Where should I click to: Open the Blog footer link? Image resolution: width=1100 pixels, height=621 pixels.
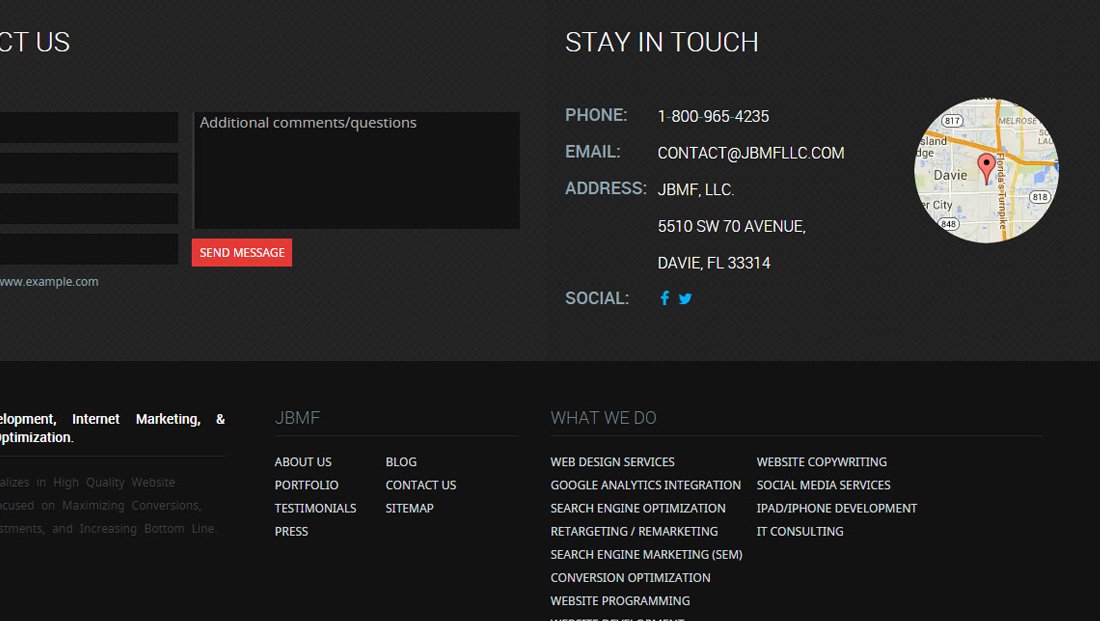click(x=401, y=462)
